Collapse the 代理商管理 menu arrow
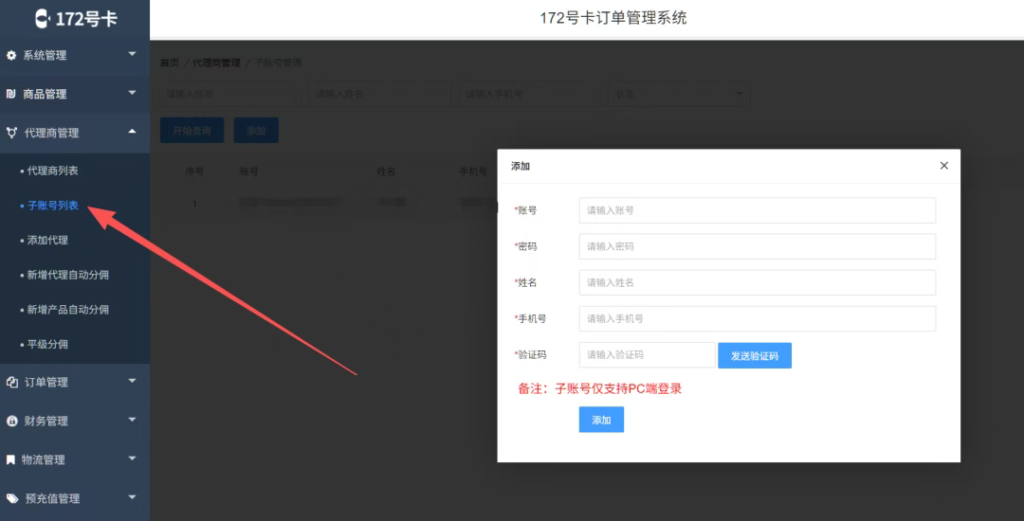The height and width of the screenshot is (521, 1024). [132, 131]
